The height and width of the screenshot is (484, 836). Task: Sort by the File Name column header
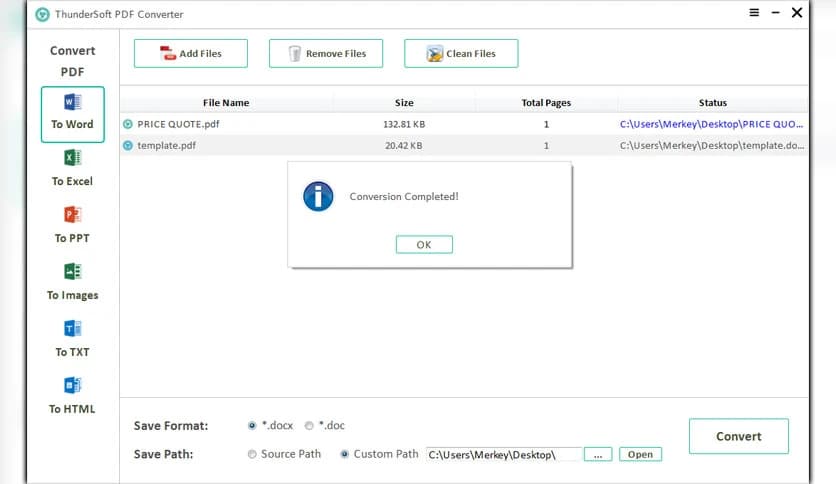pos(226,103)
